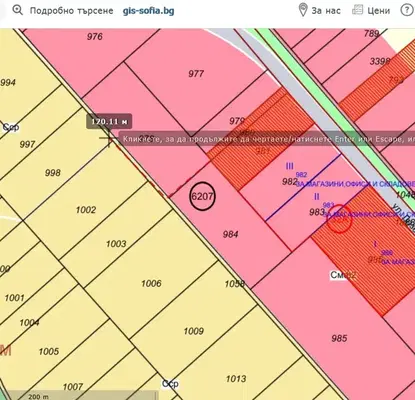Click the Сср zone label near 997
Image resolution: width=415 pixels, height=400 pixels.
point(11,127)
